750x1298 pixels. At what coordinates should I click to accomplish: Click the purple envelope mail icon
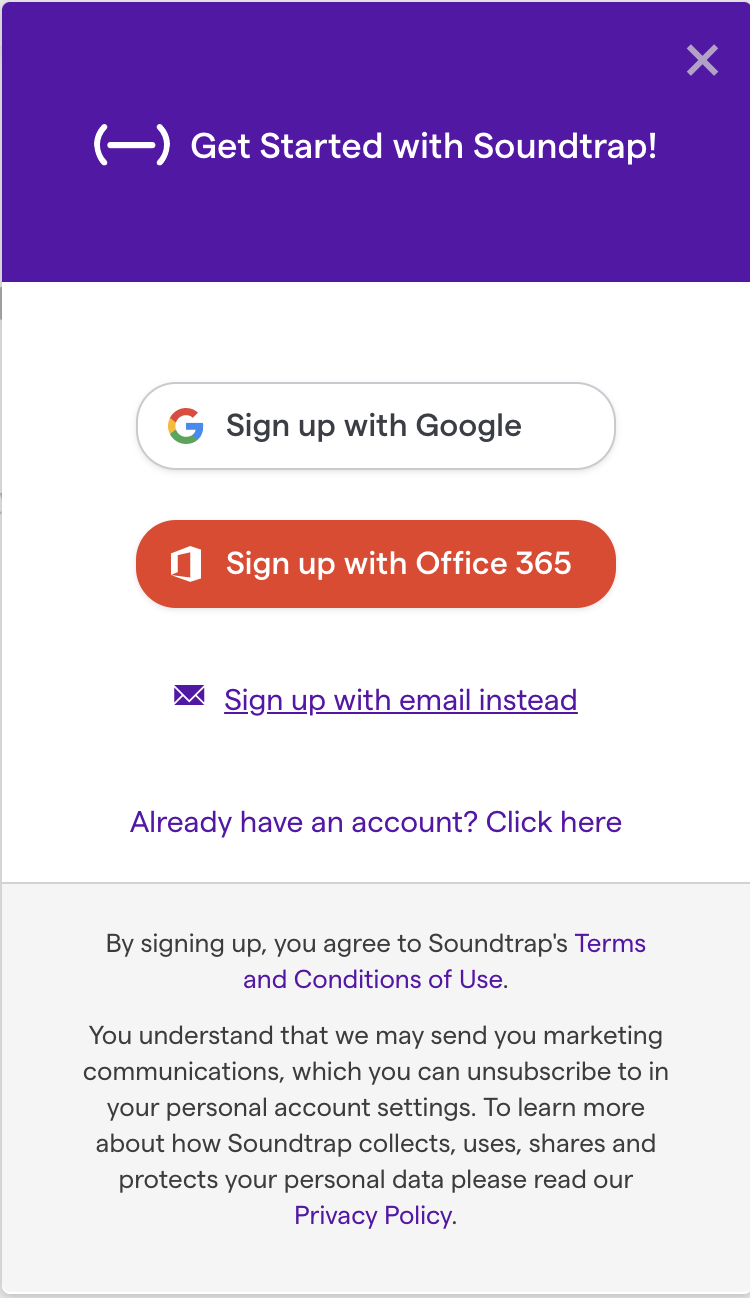(189, 696)
